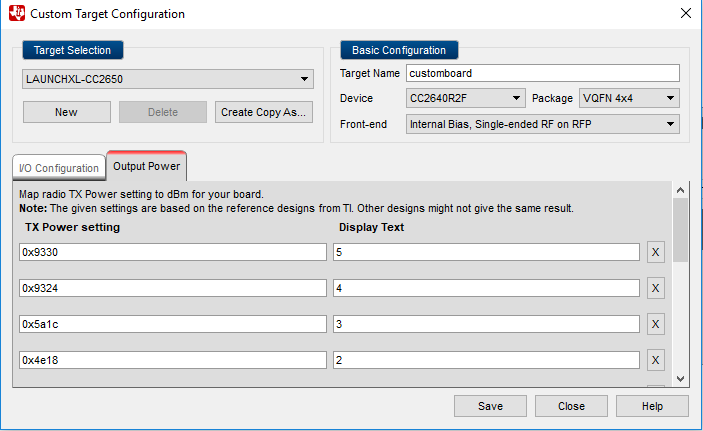Click into the Target Name field
This screenshot has width=703, height=431.
tap(542, 73)
